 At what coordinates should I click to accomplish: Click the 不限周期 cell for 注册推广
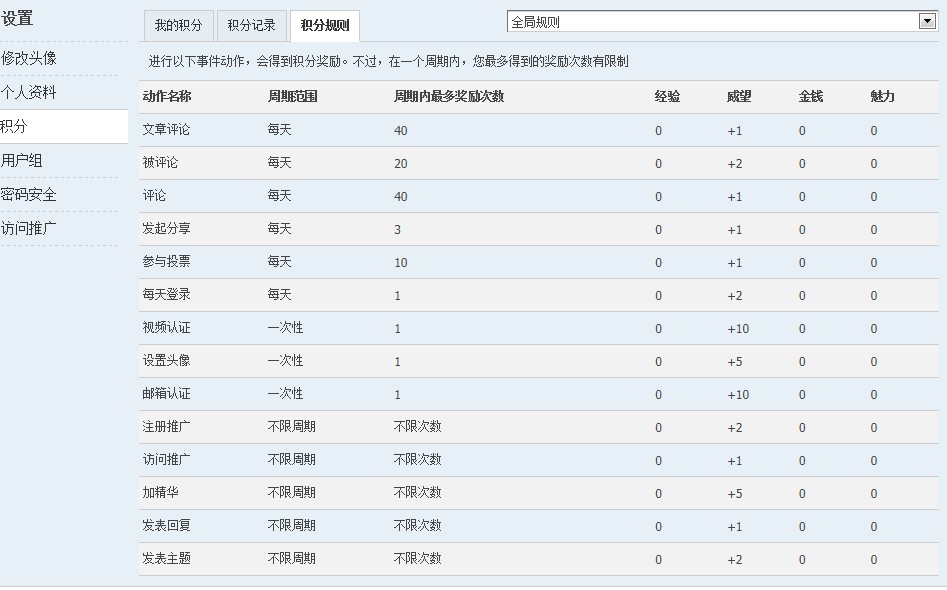click(x=292, y=427)
